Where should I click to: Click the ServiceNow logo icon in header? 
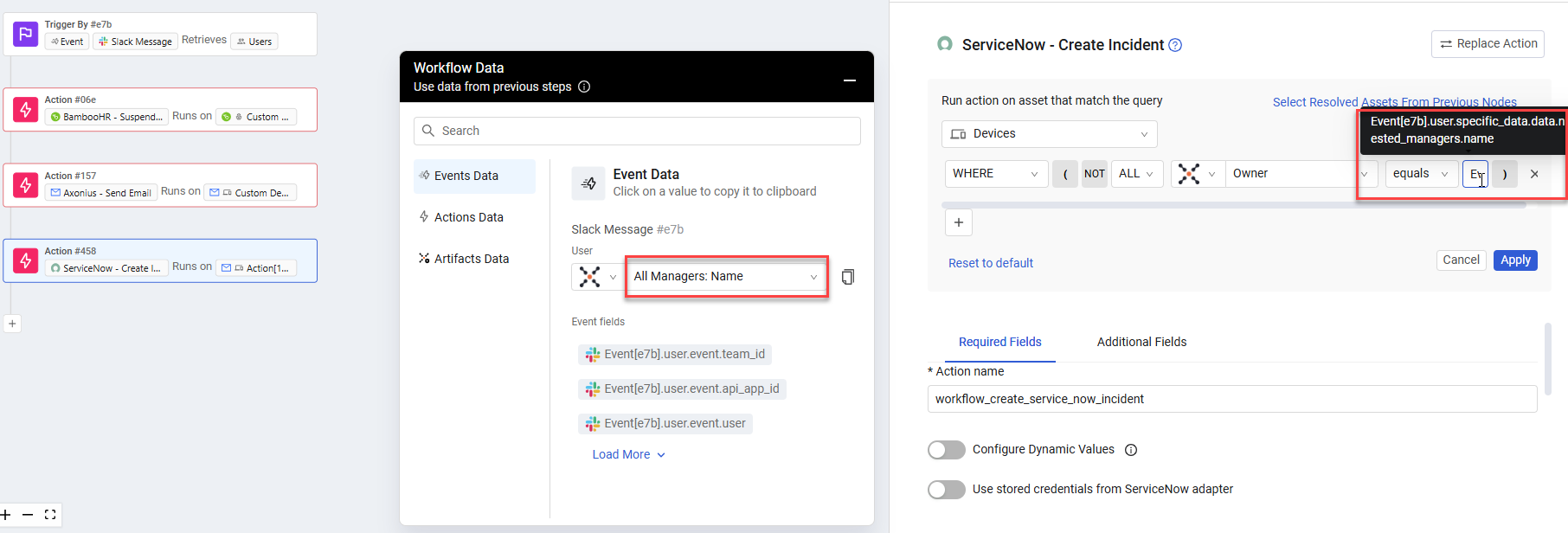pos(945,44)
